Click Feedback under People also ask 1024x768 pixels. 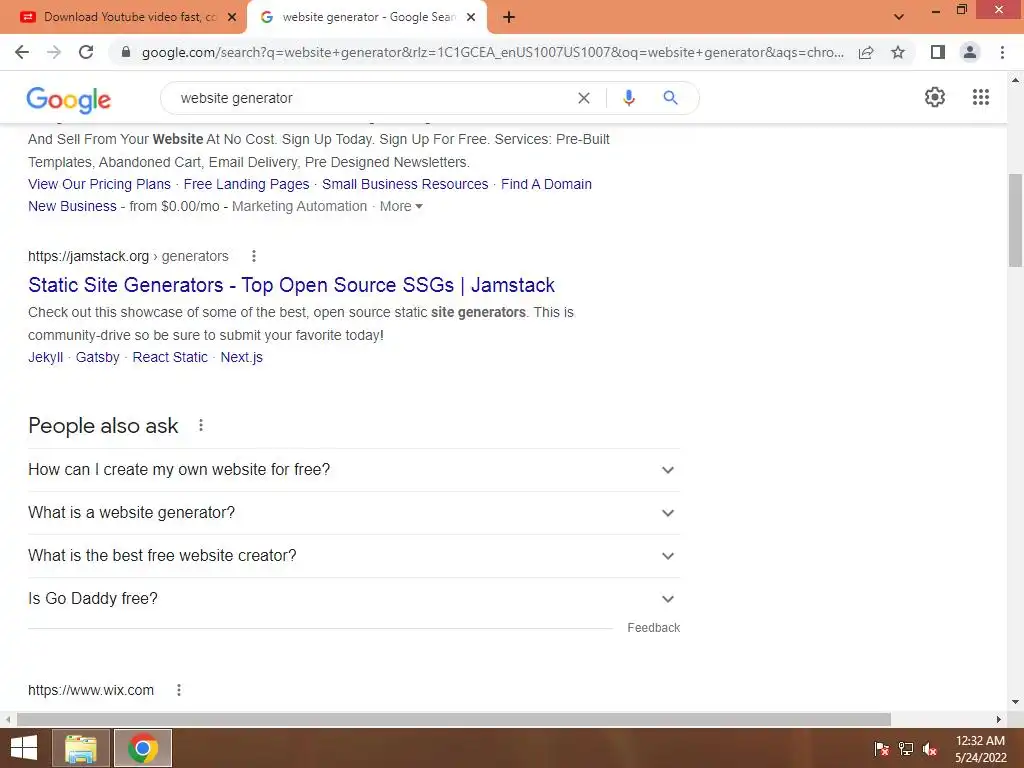click(x=654, y=628)
